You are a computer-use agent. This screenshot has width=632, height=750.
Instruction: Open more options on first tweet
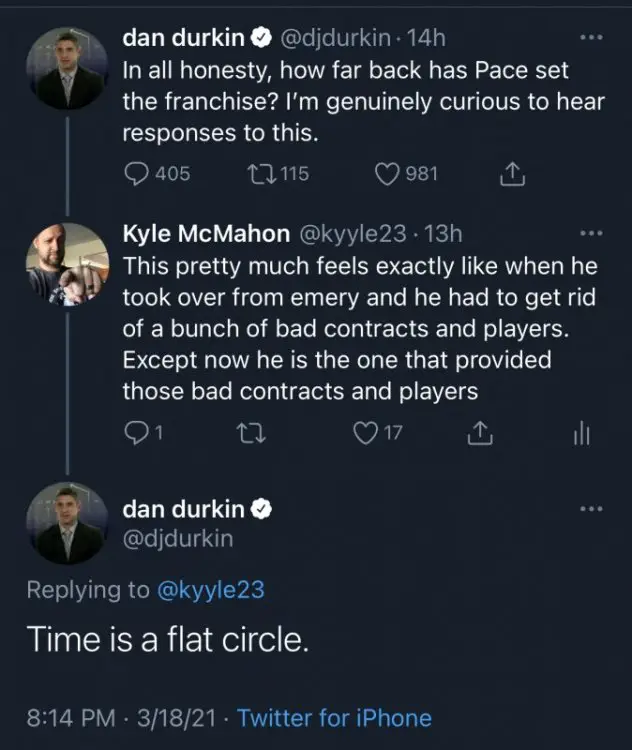591,38
